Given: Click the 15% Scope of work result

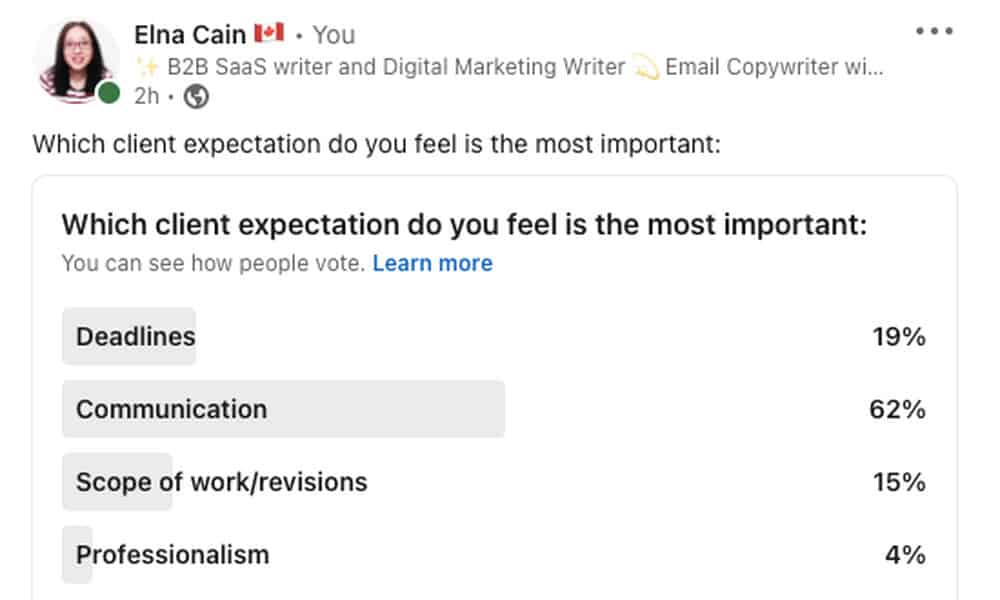Looking at the screenshot, I should click(x=898, y=482).
